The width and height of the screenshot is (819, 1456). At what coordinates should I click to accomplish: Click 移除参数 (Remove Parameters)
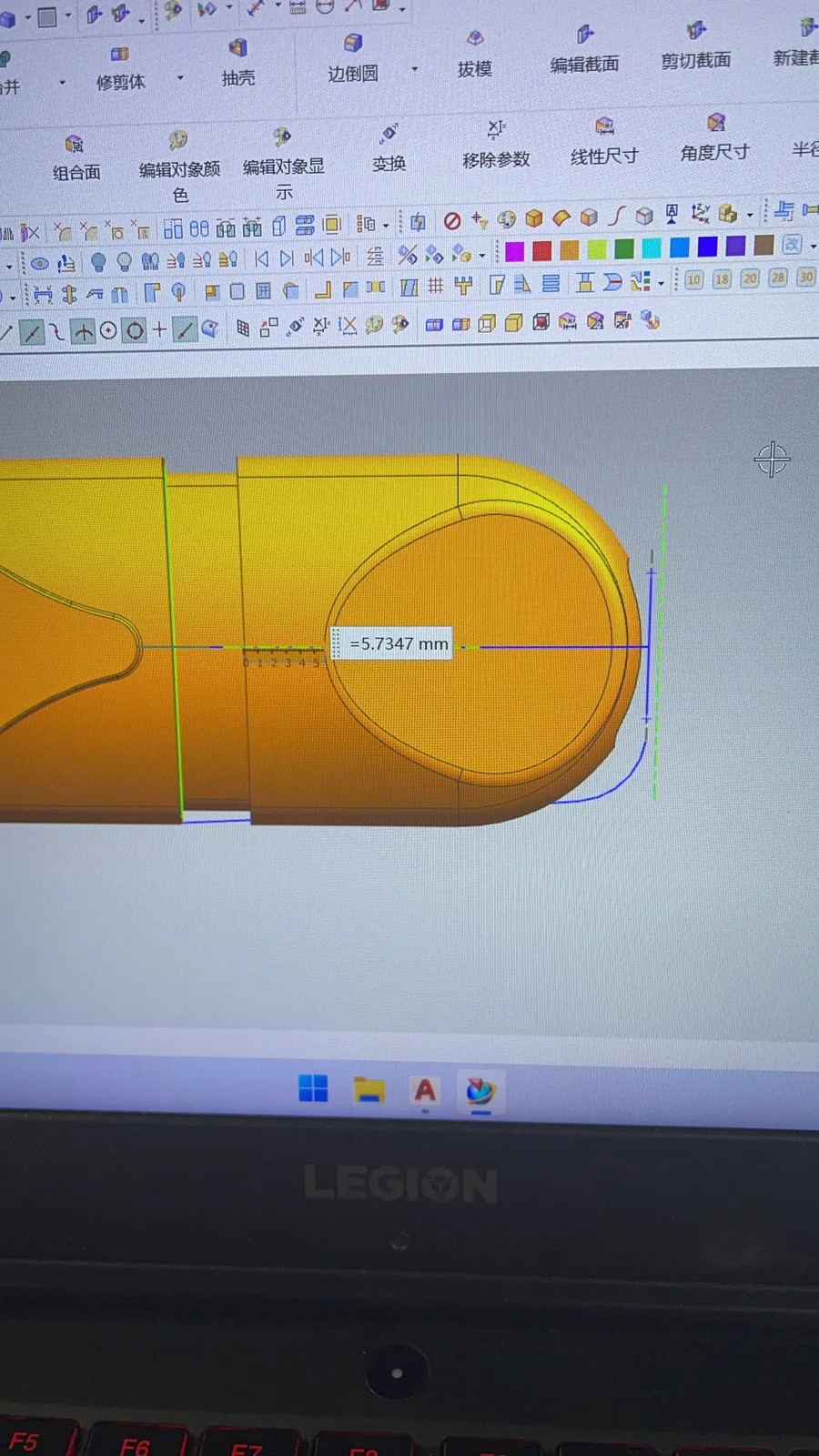(x=496, y=145)
